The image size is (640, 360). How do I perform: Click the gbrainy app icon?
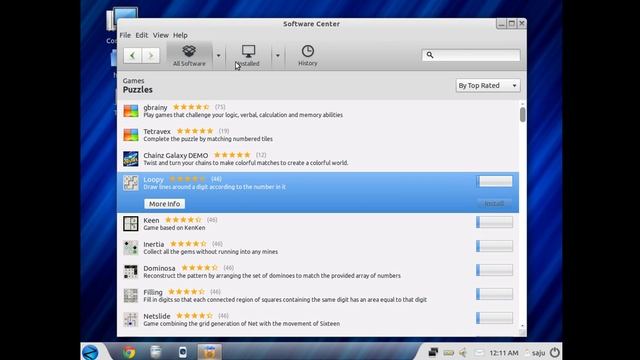131,111
